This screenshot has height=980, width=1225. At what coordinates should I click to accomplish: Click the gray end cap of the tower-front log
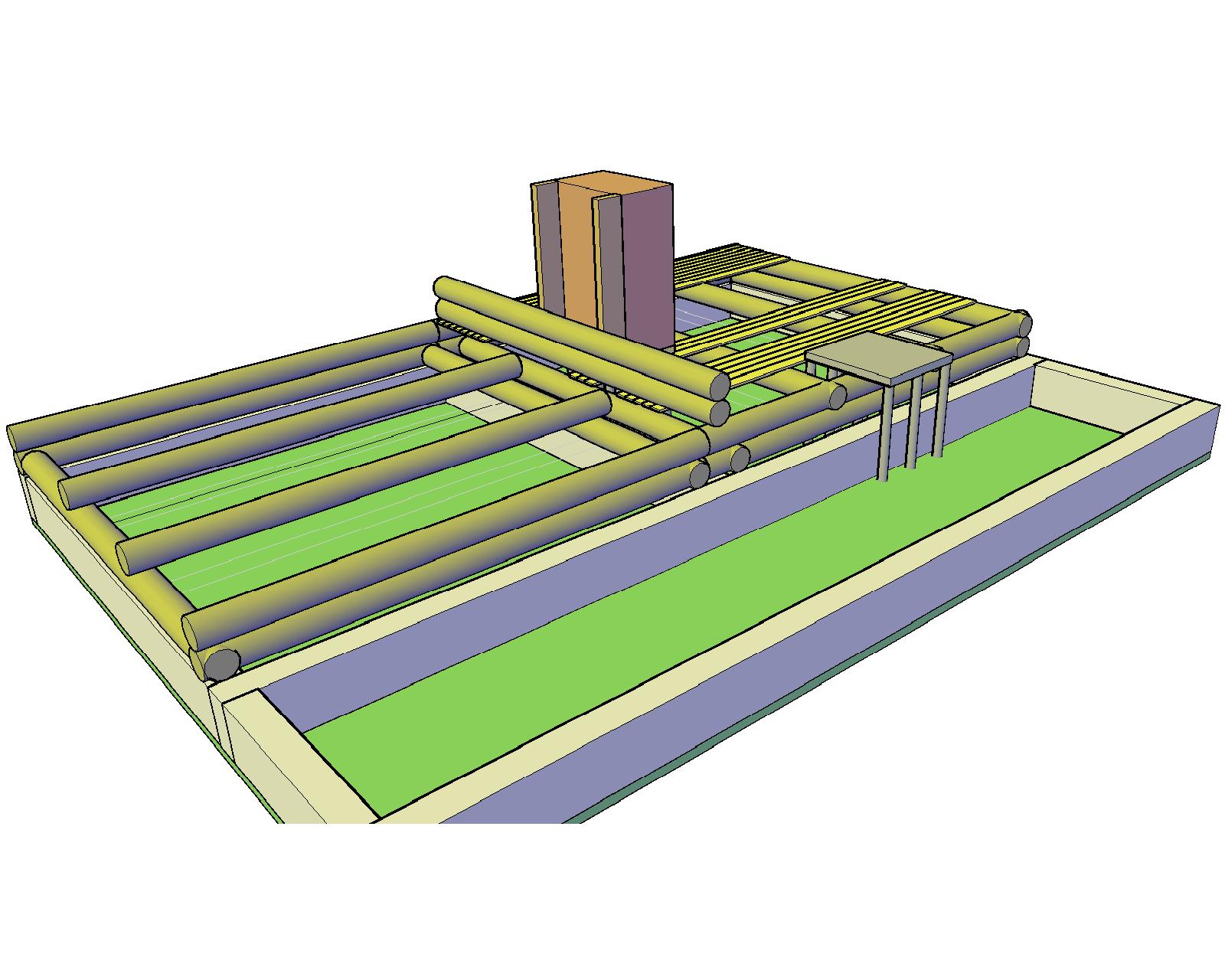[x=719, y=384]
